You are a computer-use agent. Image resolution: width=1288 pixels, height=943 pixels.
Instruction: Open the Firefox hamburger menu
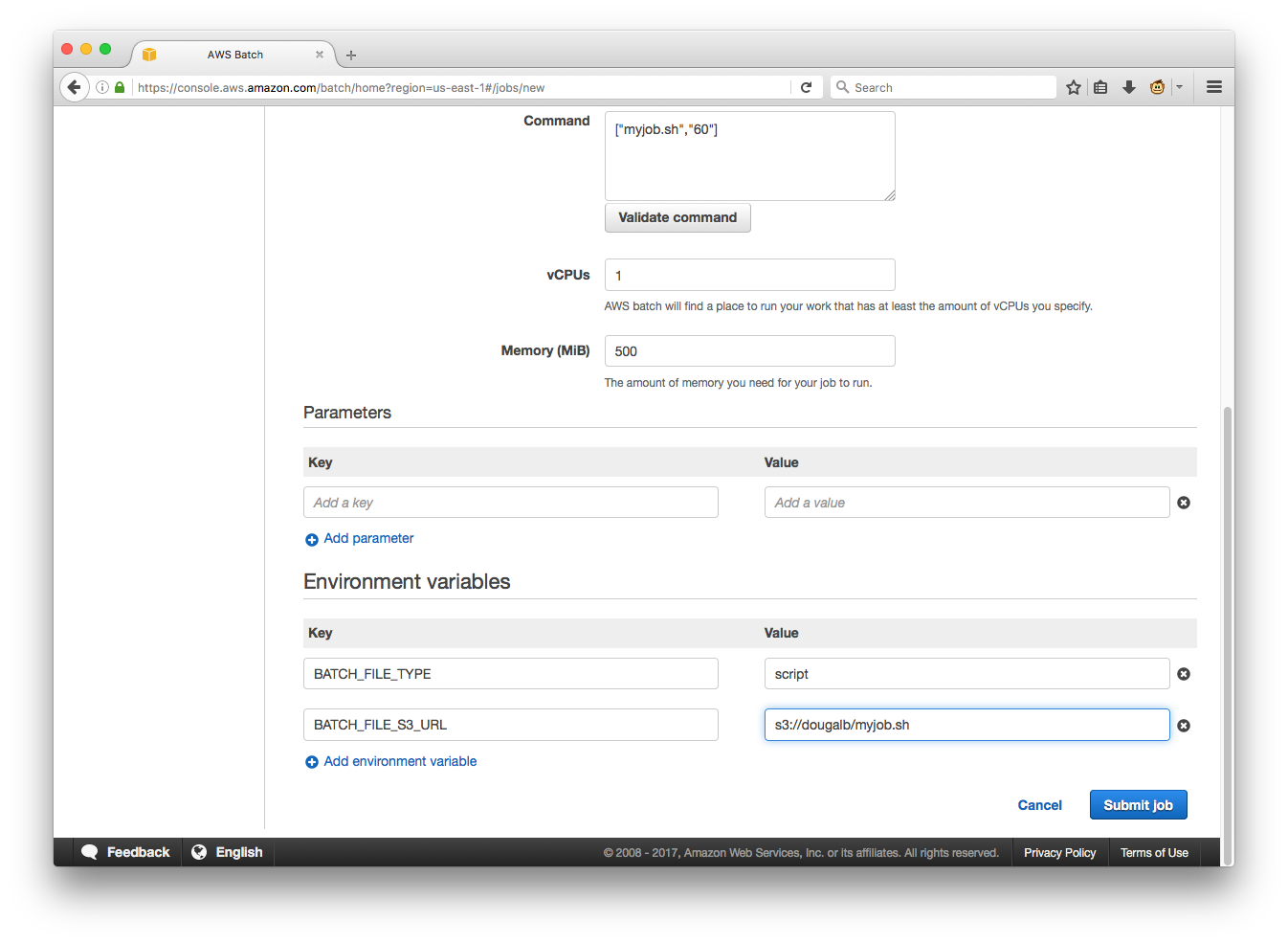(x=1214, y=87)
